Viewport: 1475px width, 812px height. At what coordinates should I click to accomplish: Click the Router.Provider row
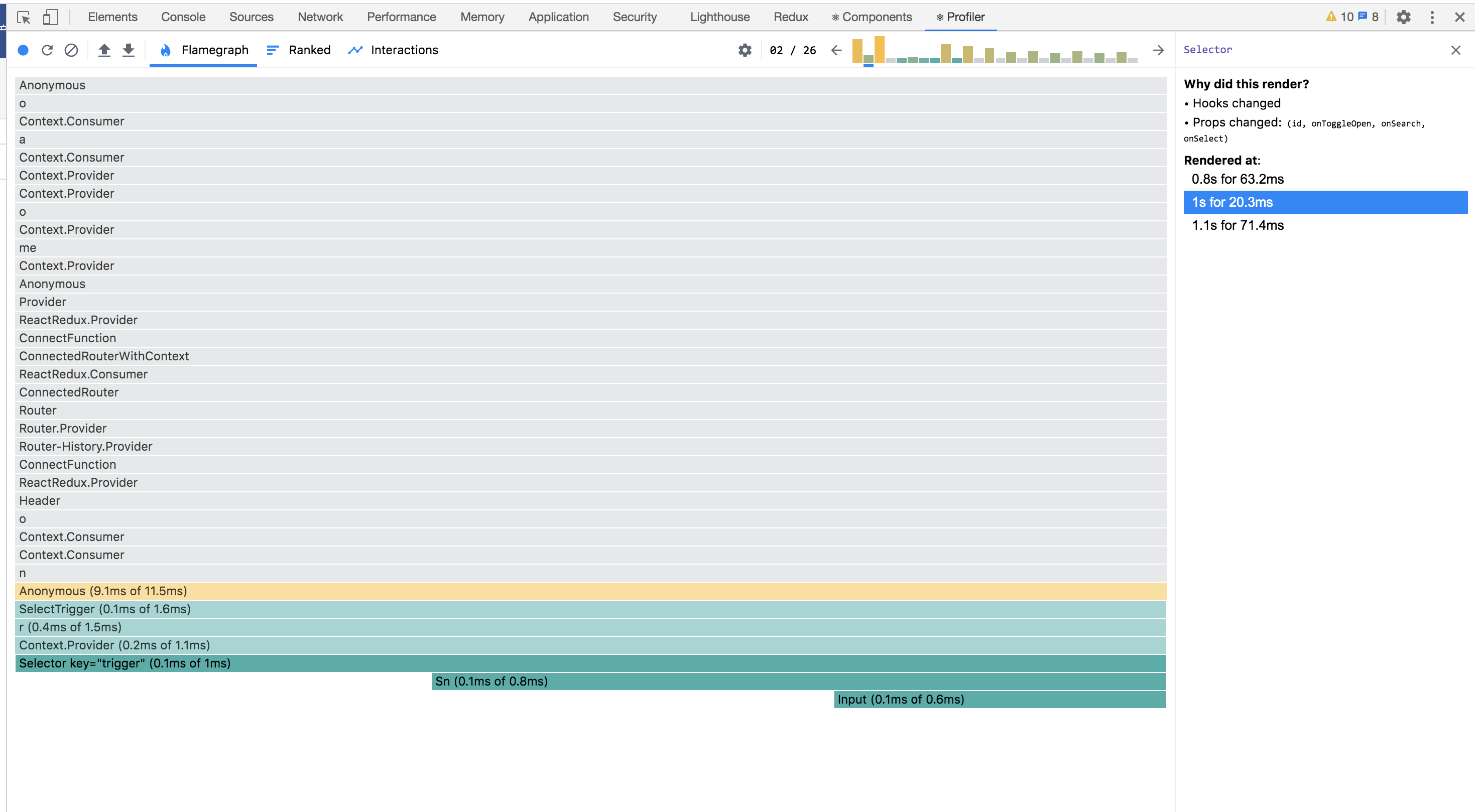[x=590, y=429]
